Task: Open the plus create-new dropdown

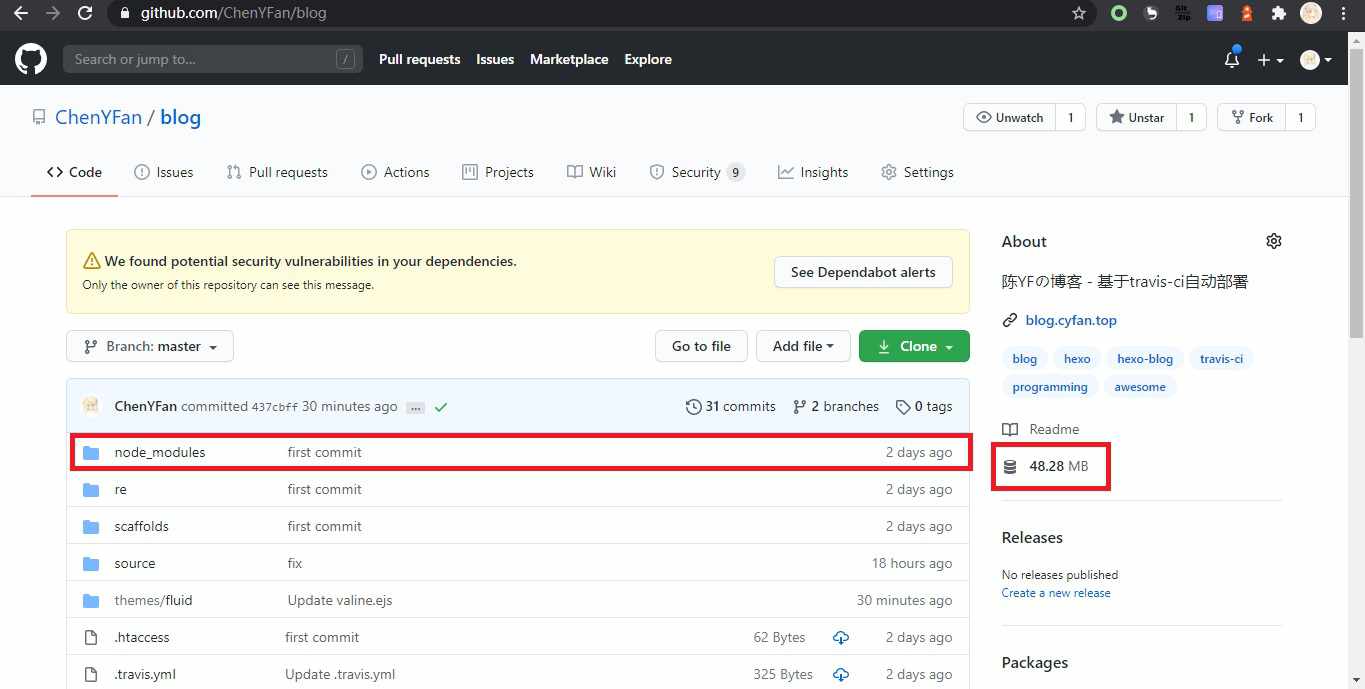Action: point(1269,60)
